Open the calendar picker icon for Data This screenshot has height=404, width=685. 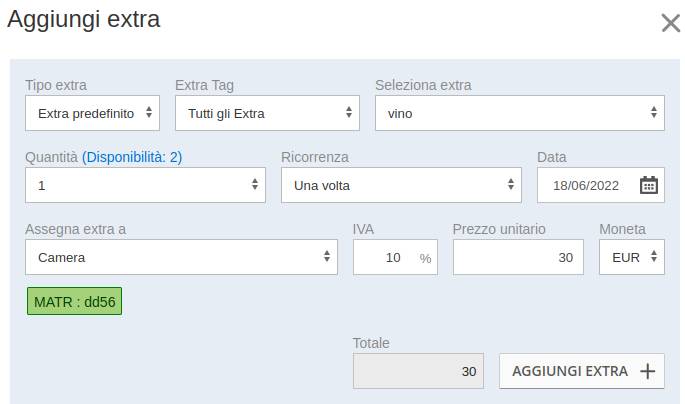click(649, 185)
